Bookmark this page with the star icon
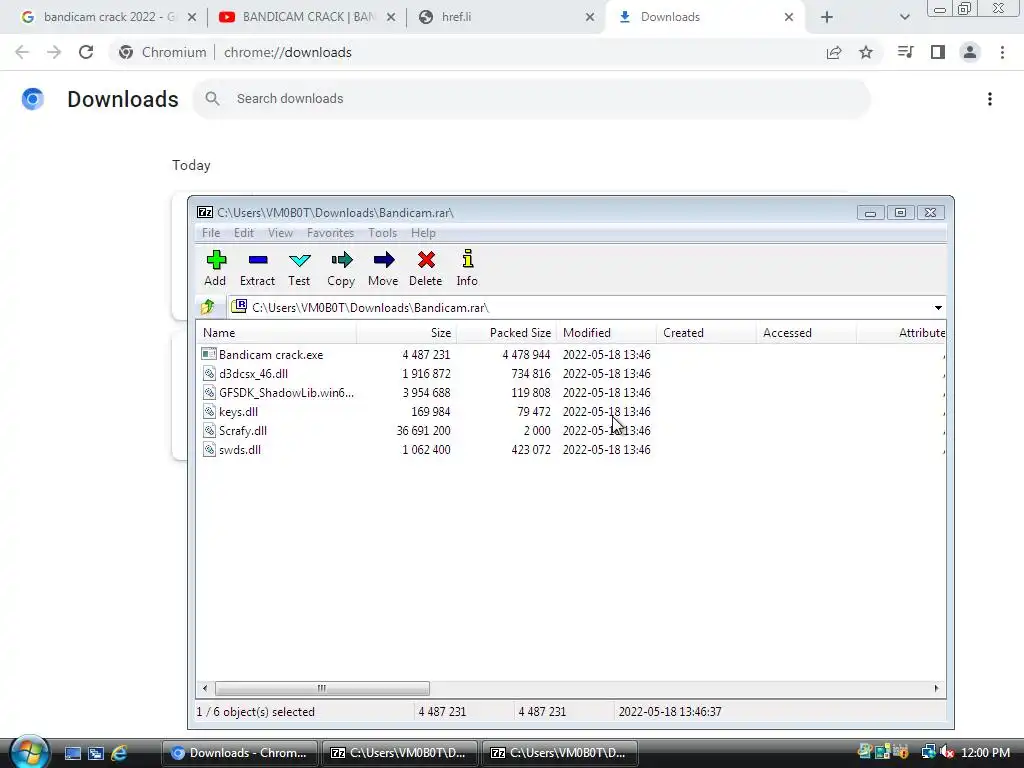 (x=866, y=52)
